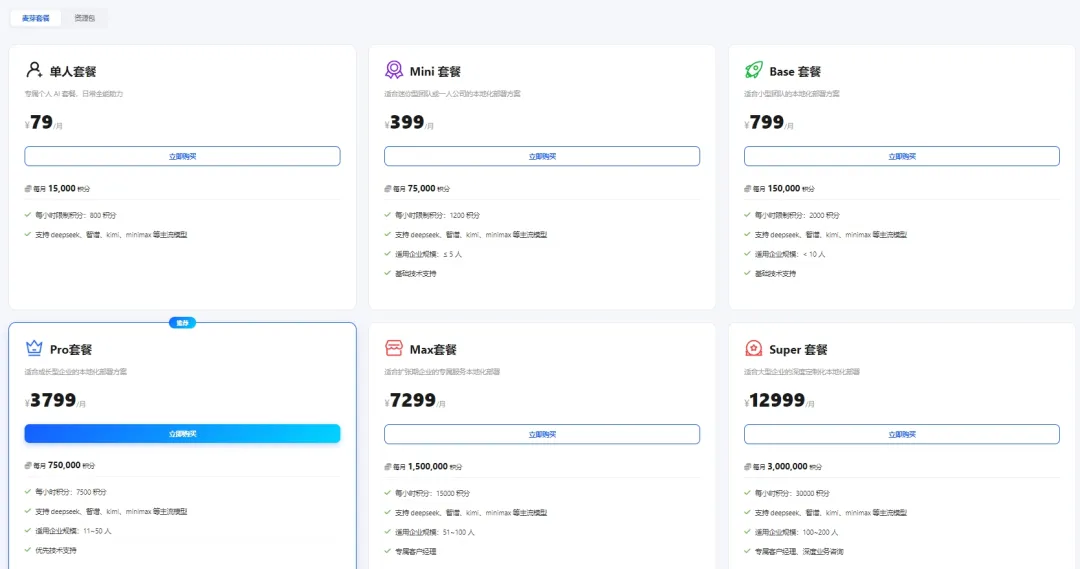Screen dimensions: 1080x569
Task: Click the red shop icon beside Max套餐
Action: coord(394,348)
